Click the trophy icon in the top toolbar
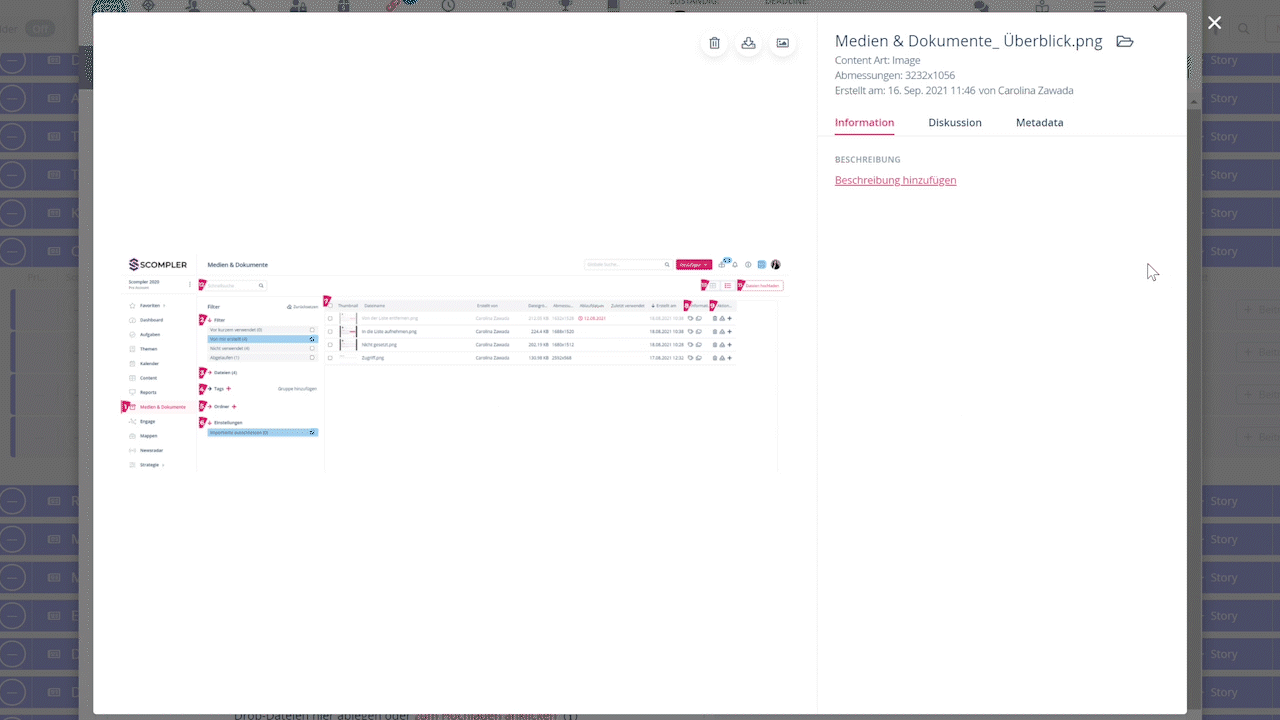Viewport: 1280px width, 720px height. (565, 6)
